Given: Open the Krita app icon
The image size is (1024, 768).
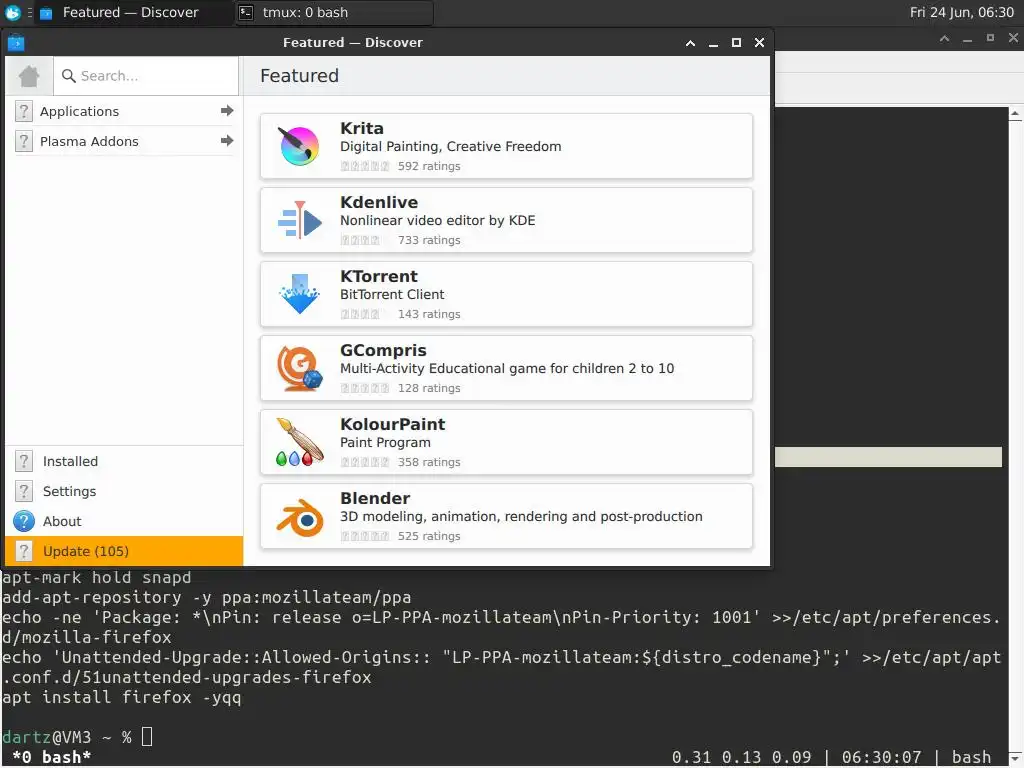Looking at the screenshot, I should point(299,146).
